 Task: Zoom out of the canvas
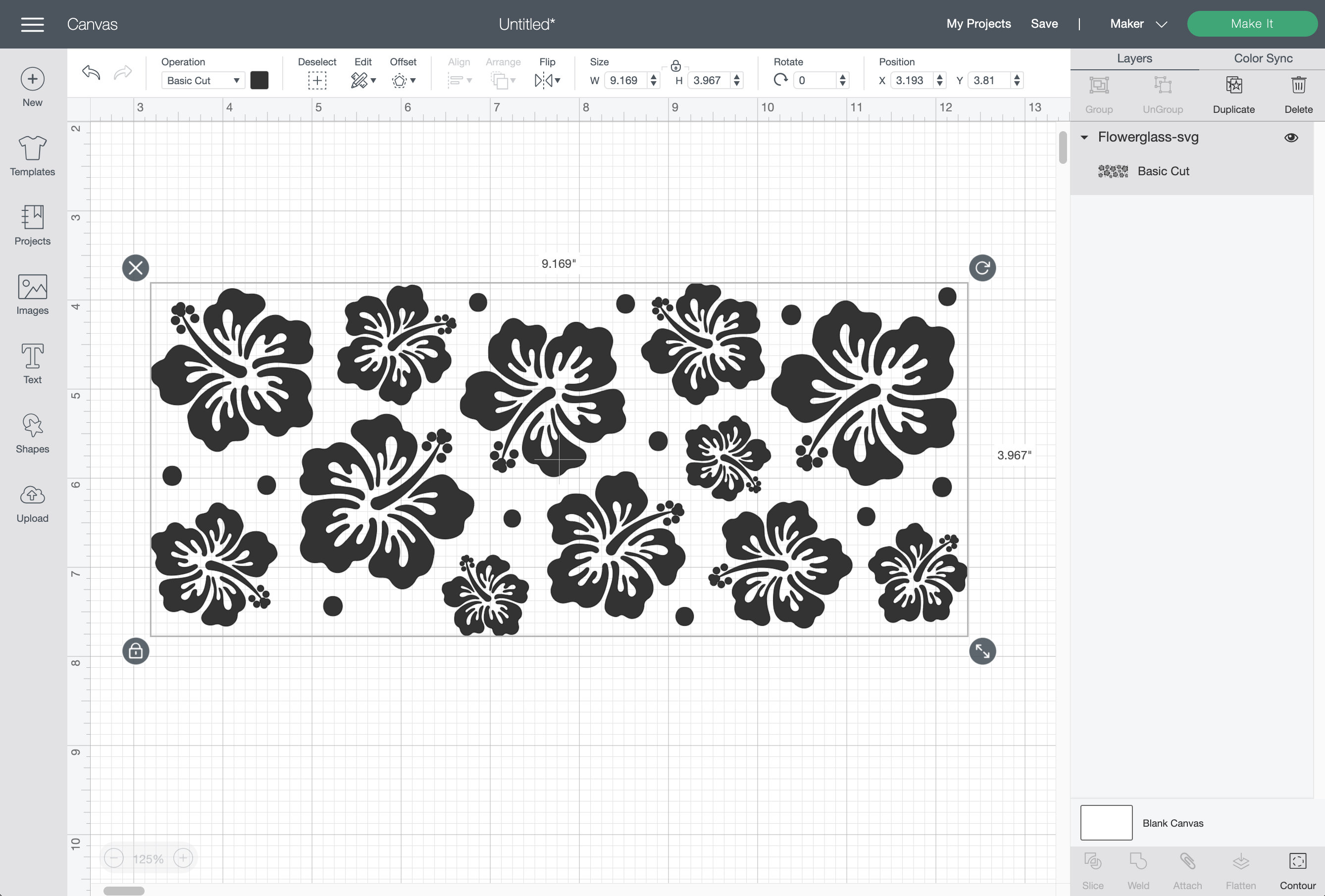114,858
